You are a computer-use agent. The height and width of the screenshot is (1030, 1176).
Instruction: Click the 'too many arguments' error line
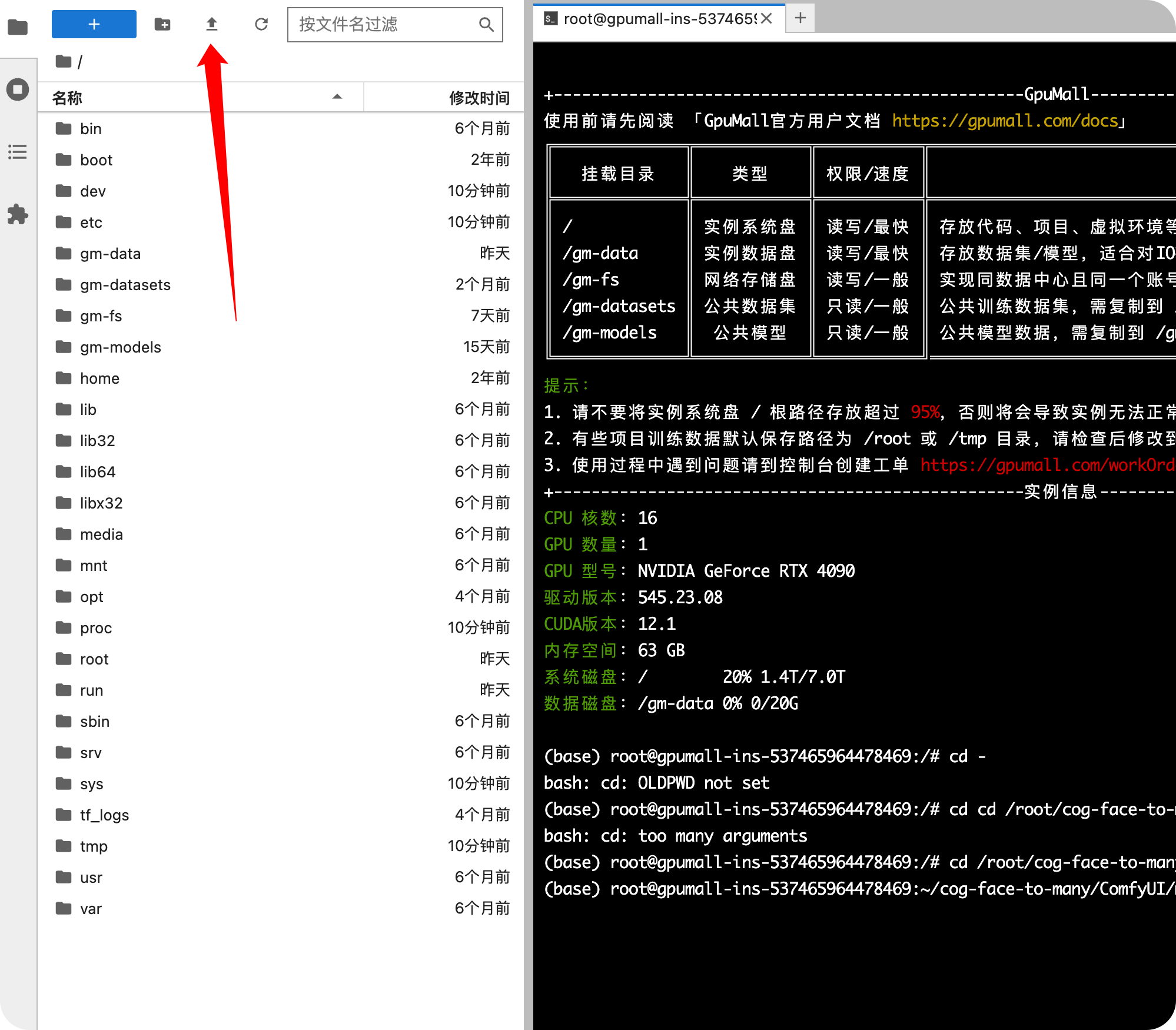pos(676,836)
